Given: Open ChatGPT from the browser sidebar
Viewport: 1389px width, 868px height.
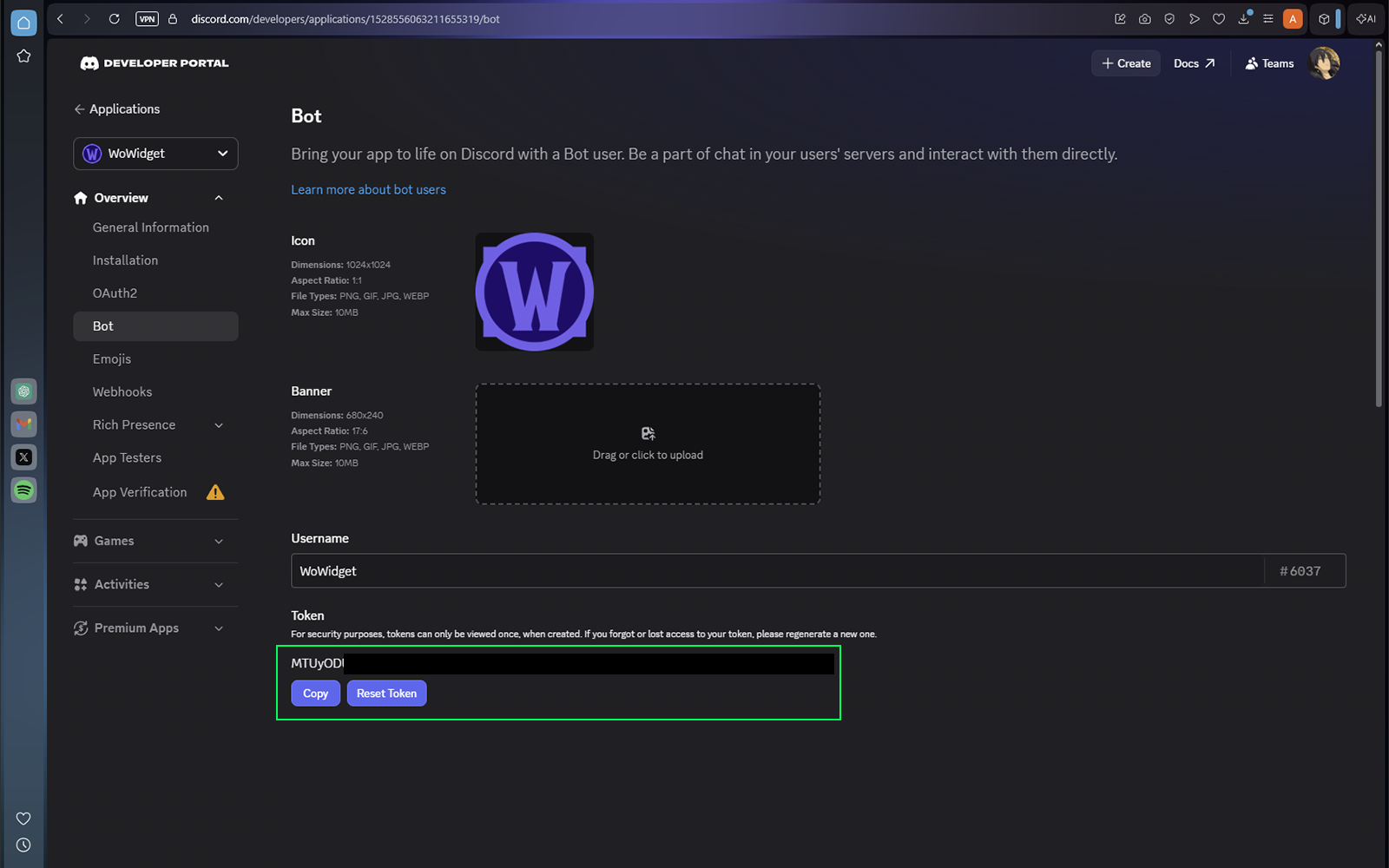Looking at the screenshot, I should pos(23,391).
